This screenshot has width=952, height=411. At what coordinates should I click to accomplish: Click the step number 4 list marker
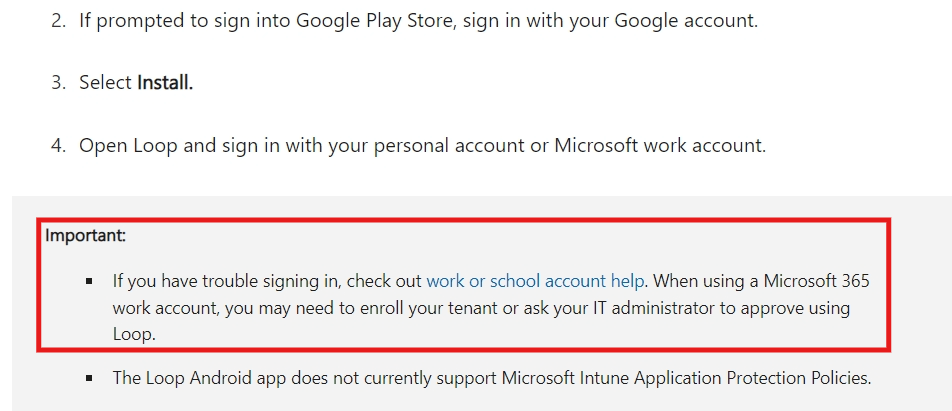click(58, 146)
